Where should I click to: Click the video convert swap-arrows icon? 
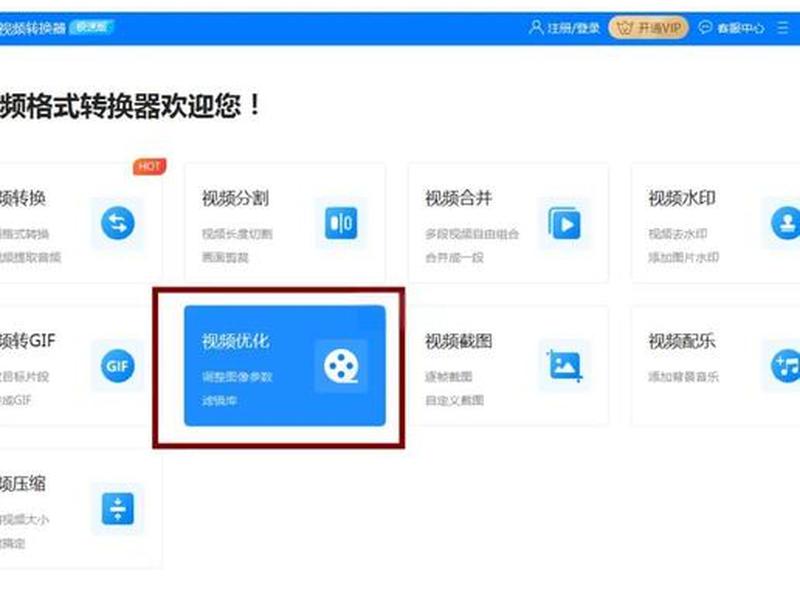(118, 223)
